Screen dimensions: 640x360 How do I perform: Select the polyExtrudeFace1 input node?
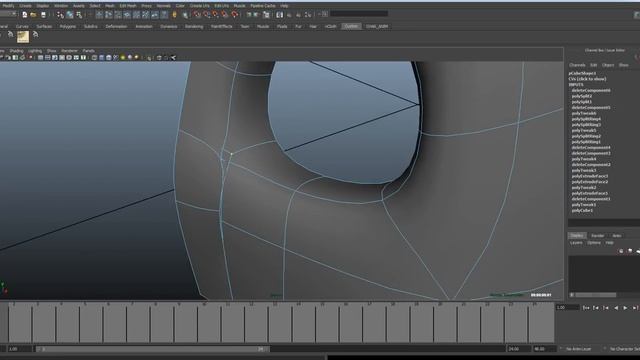590,193
